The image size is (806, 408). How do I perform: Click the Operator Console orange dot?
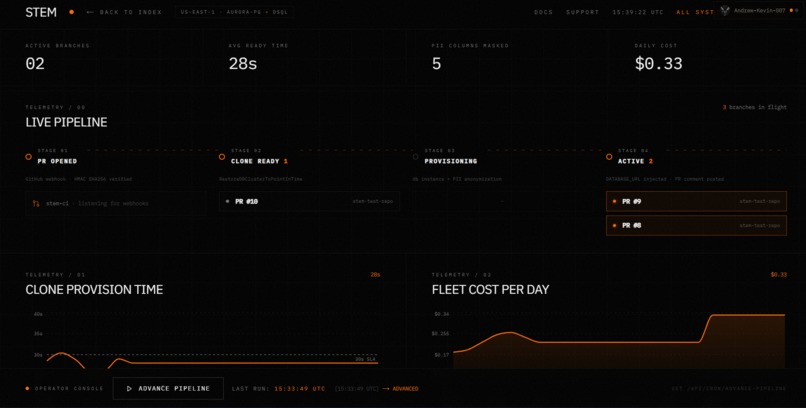[27, 388]
